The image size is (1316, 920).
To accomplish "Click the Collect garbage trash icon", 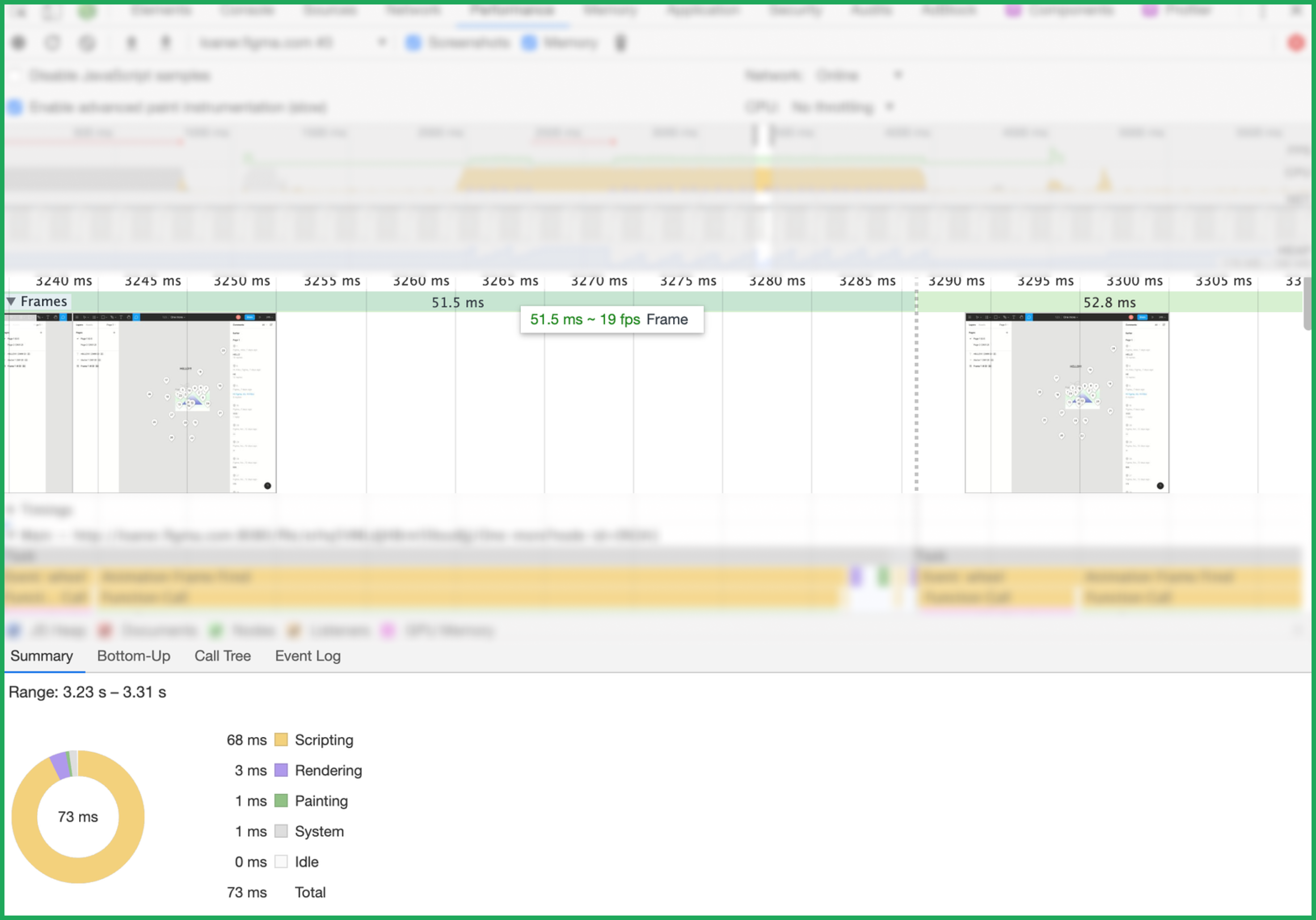I will (621, 42).
